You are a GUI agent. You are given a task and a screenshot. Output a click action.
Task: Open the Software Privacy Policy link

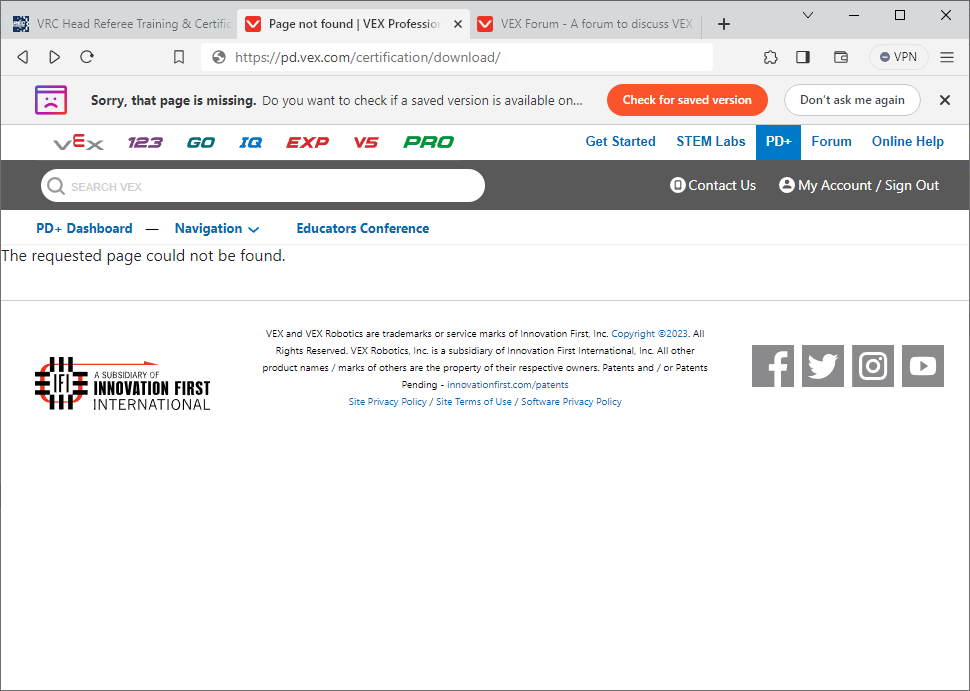tap(571, 401)
